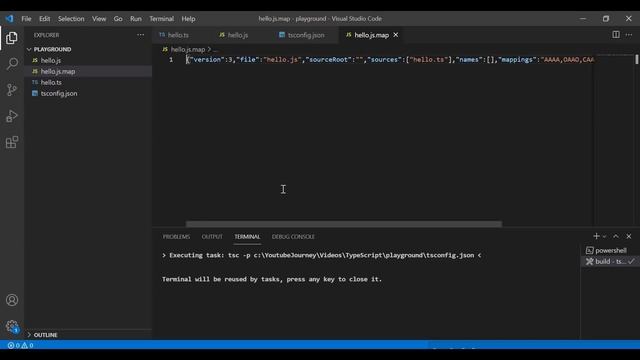Select the build task terminal instance
Screen dimensions: 640x360
[x=610, y=261]
